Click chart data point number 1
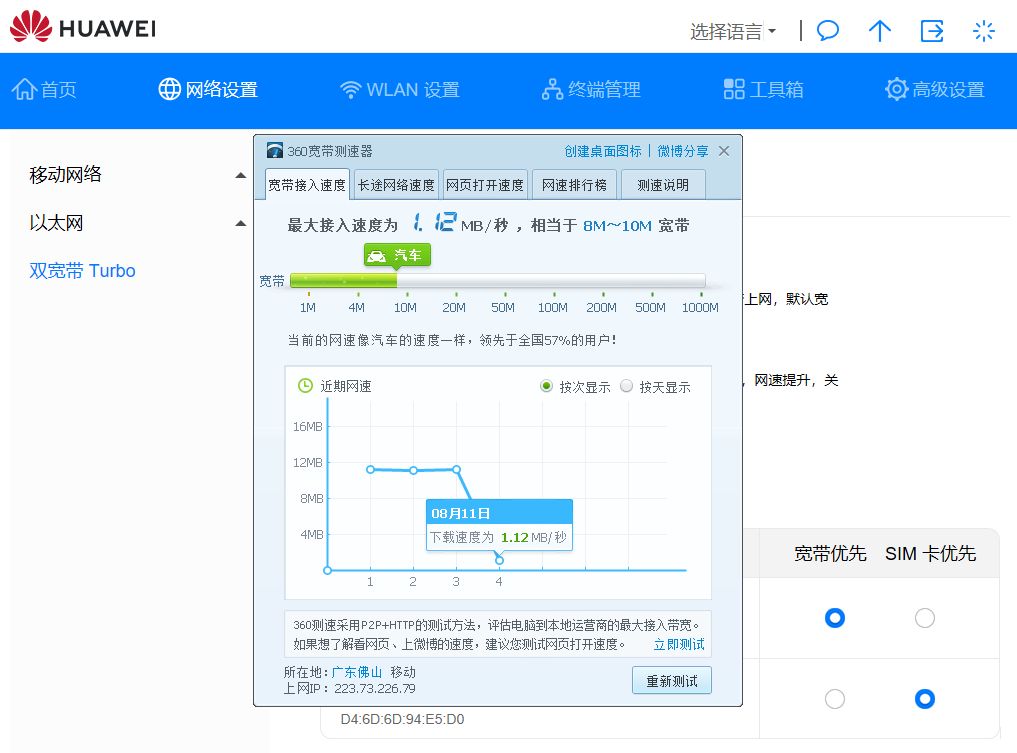This screenshot has width=1017, height=753. (370, 469)
